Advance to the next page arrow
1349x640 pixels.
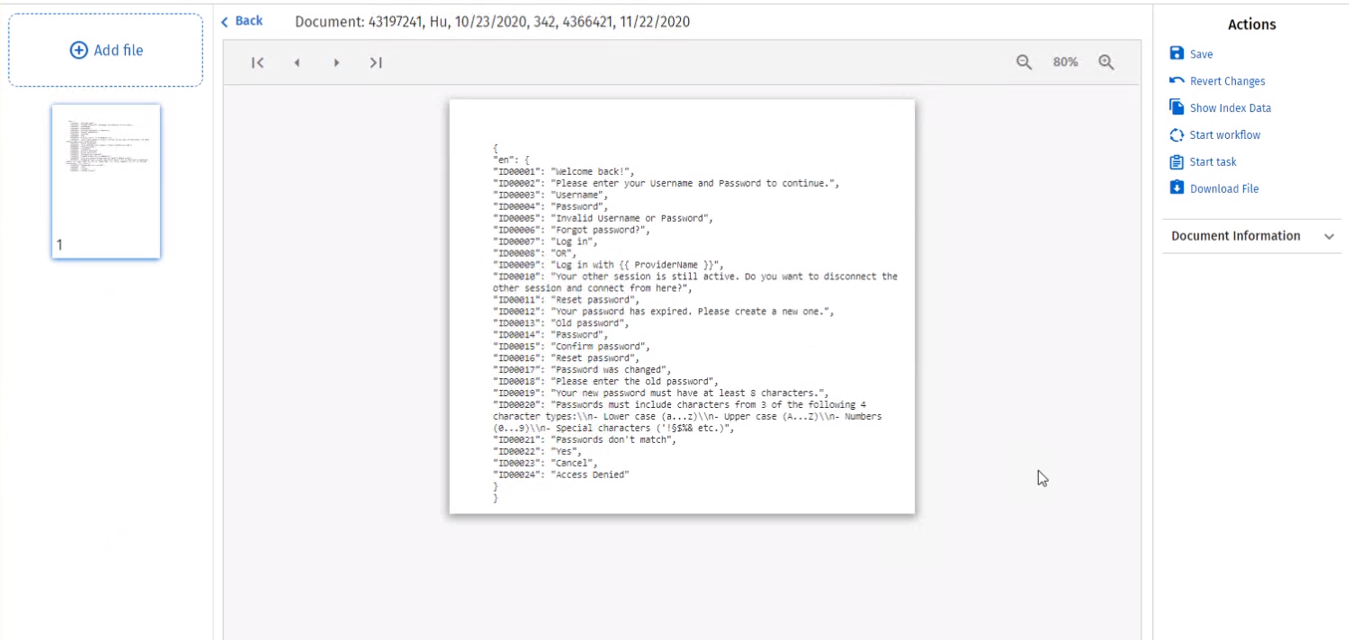tap(337, 63)
